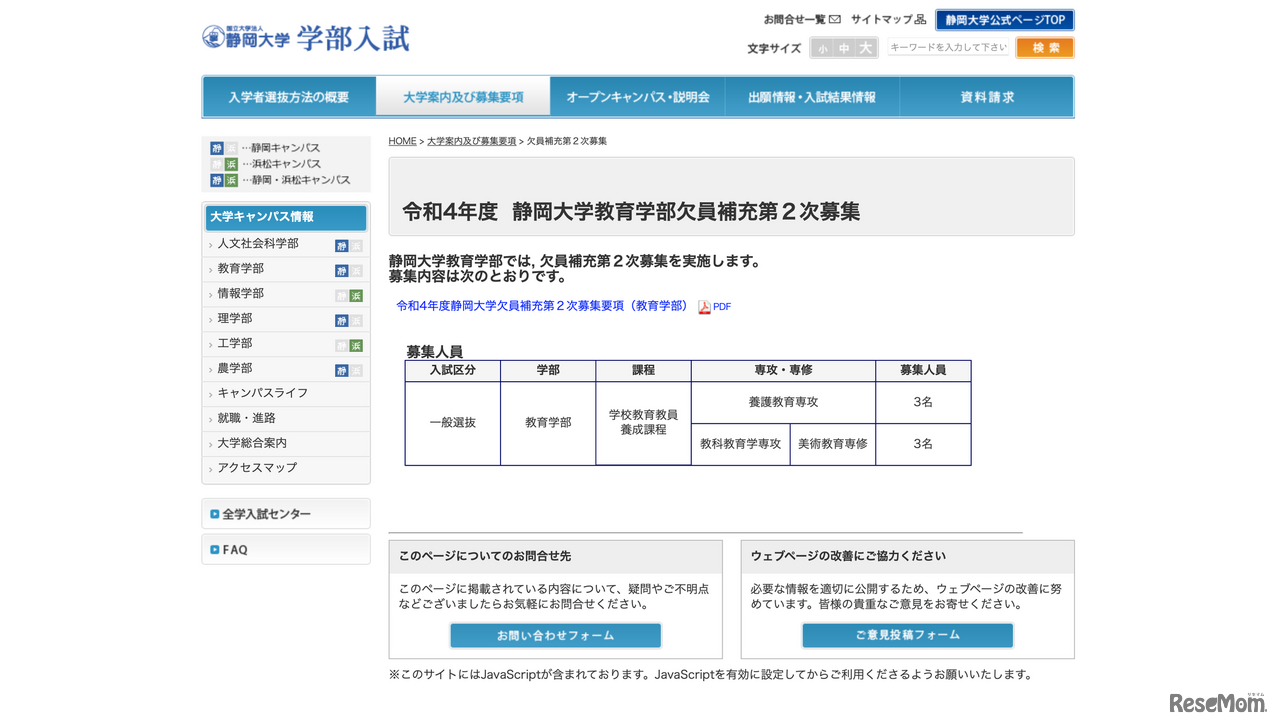Screen dimensions: 1280x726
Task: Switch to the 出願情報・入試結果情報 tab
Action: [812, 96]
